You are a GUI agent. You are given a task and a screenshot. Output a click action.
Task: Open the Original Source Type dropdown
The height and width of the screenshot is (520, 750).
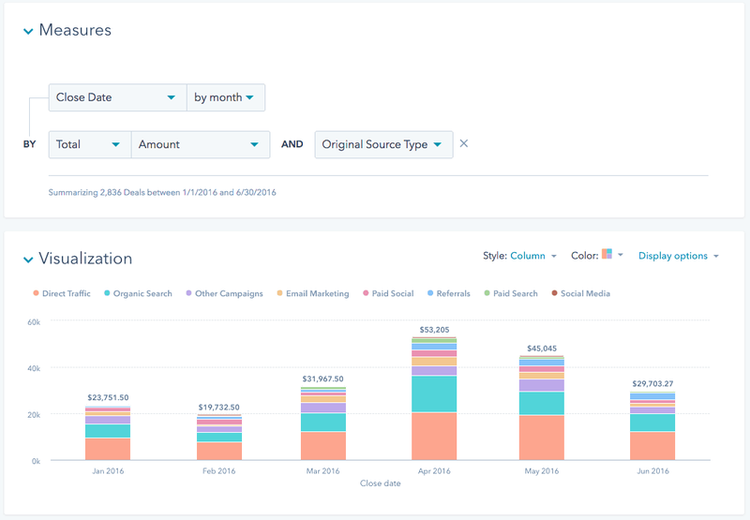pos(384,144)
